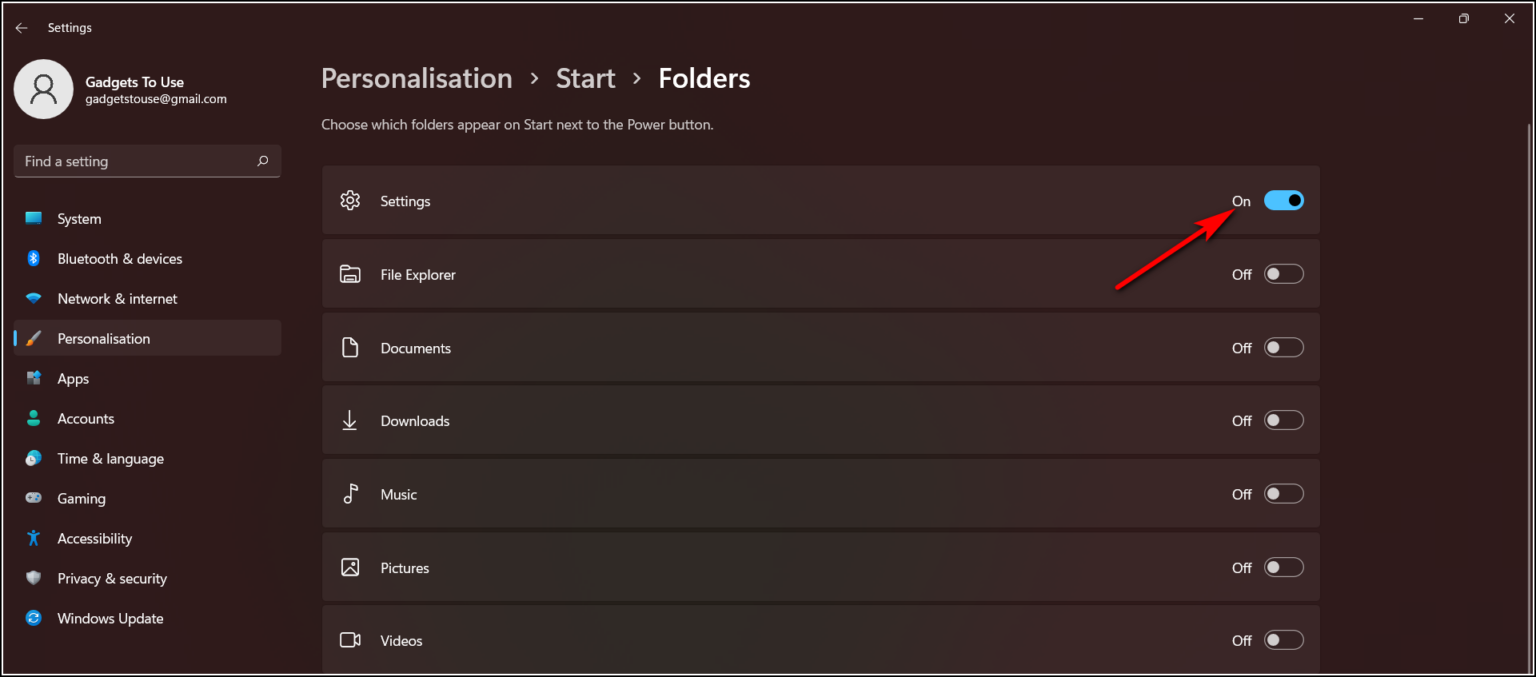Navigate to Start via breadcrumb
1536x677 pixels.
click(x=585, y=78)
